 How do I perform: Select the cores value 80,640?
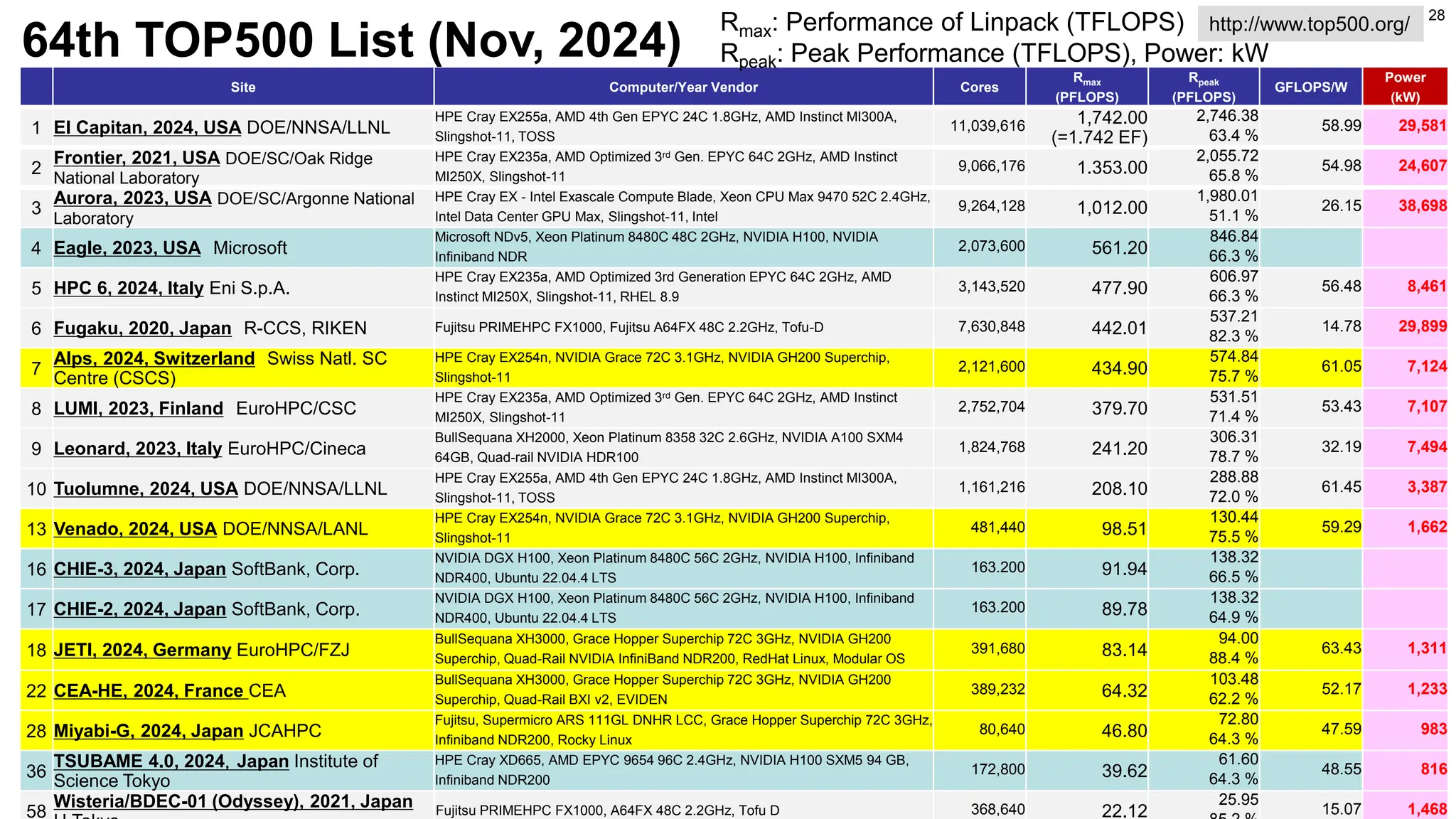click(x=1002, y=729)
